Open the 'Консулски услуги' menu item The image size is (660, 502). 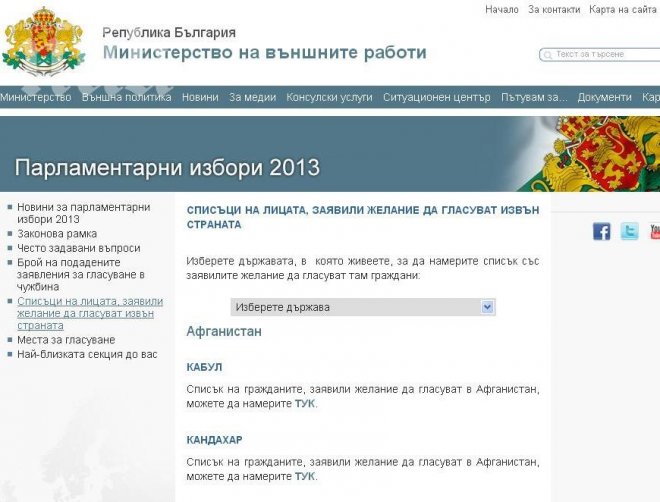click(329, 97)
